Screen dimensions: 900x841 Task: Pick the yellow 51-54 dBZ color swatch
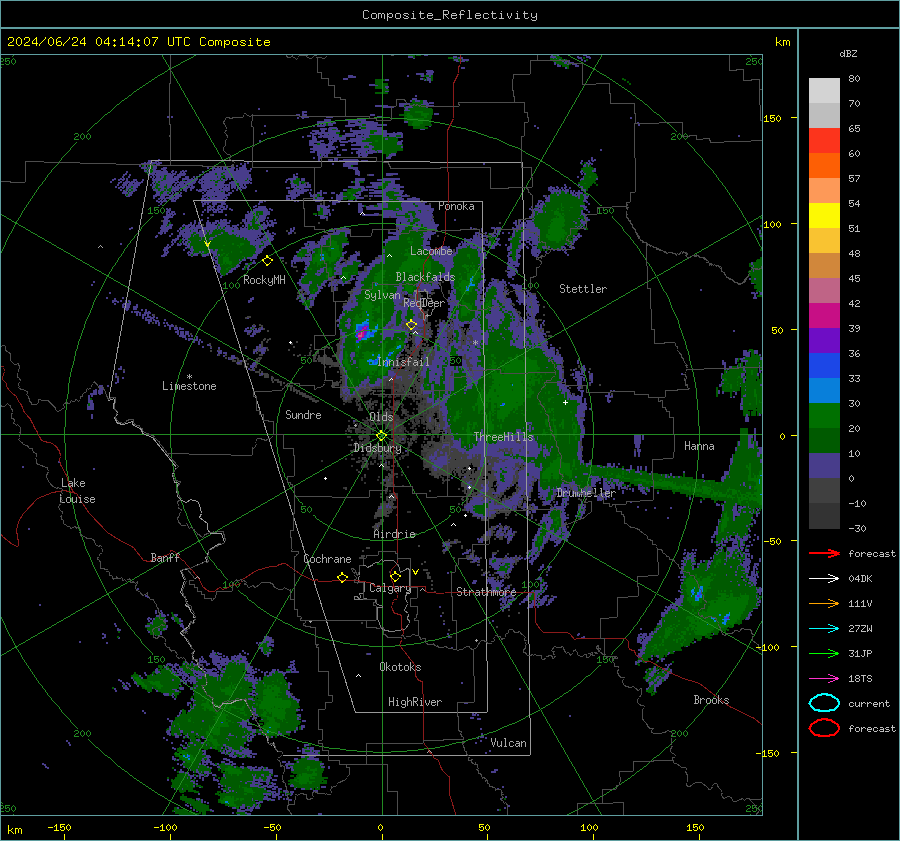[x=824, y=216]
